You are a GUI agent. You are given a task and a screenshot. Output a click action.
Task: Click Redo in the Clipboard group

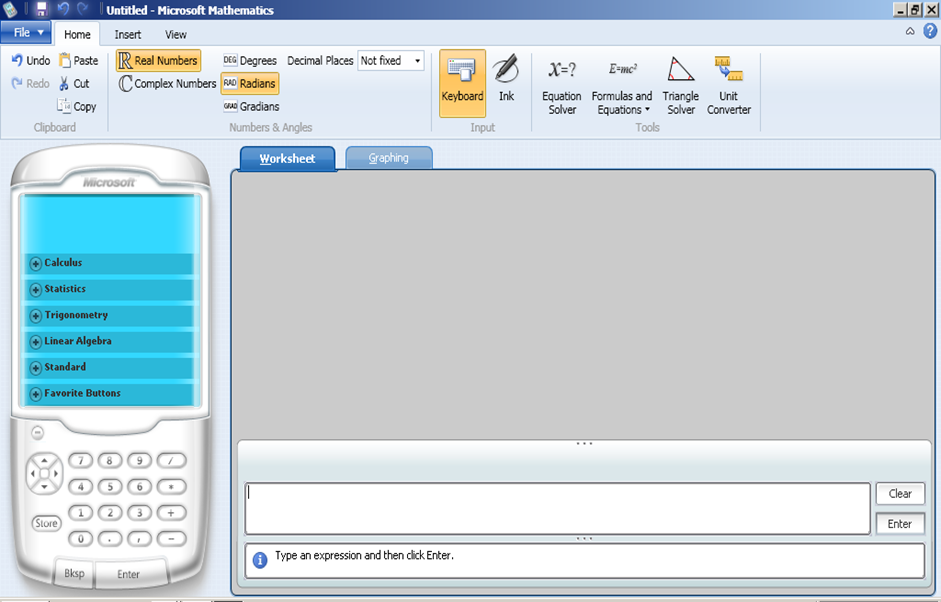[30, 83]
